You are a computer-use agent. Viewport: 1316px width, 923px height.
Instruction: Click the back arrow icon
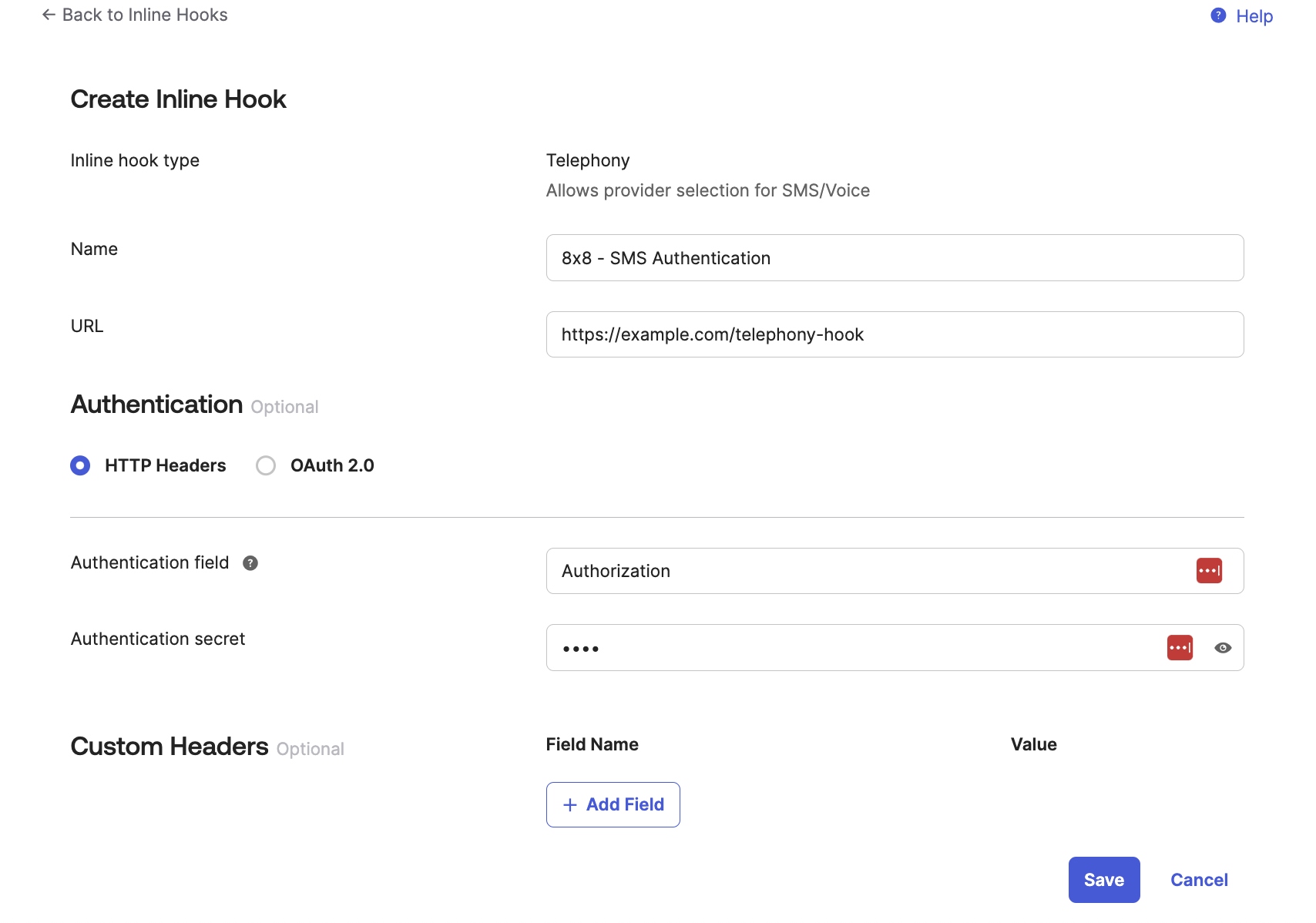(x=49, y=15)
